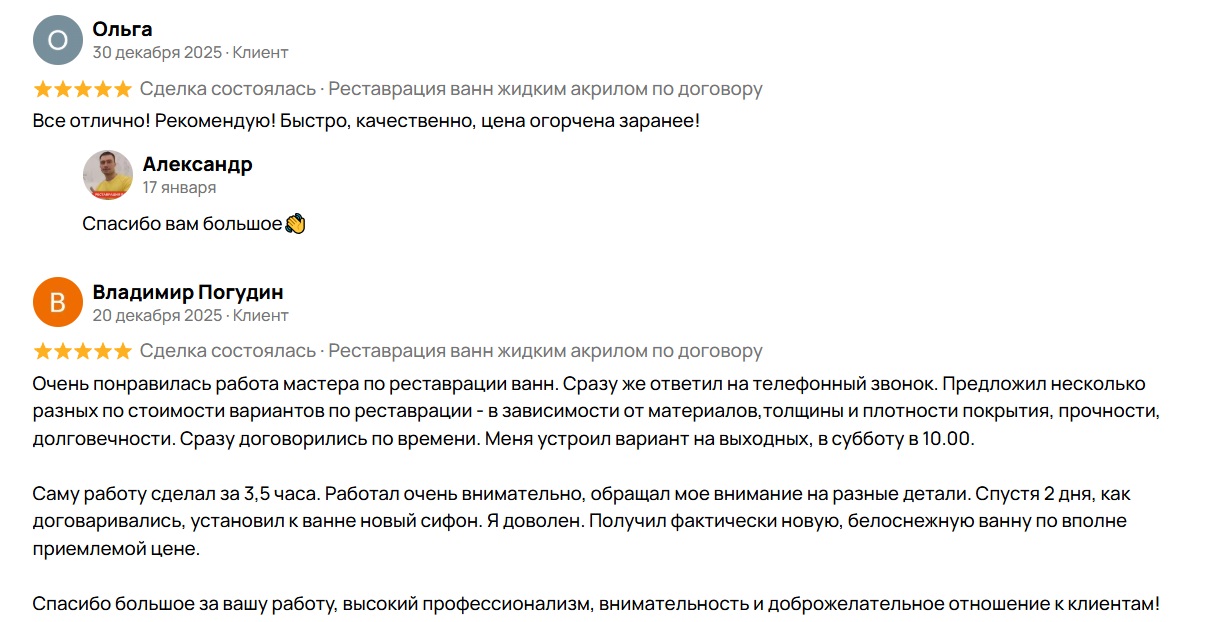Click the fifth star in Ольга's rating
This screenshot has height=622, width=1205.
pyautogui.click(x=122, y=89)
